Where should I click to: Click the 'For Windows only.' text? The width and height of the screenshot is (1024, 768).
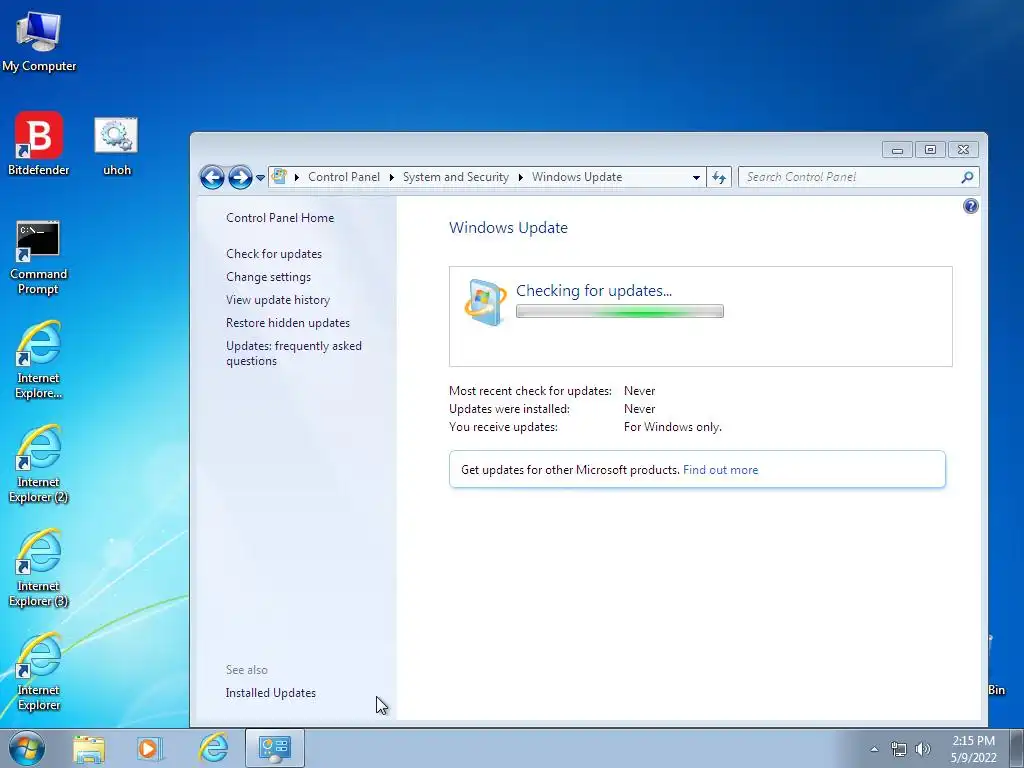[x=673, y=427]
